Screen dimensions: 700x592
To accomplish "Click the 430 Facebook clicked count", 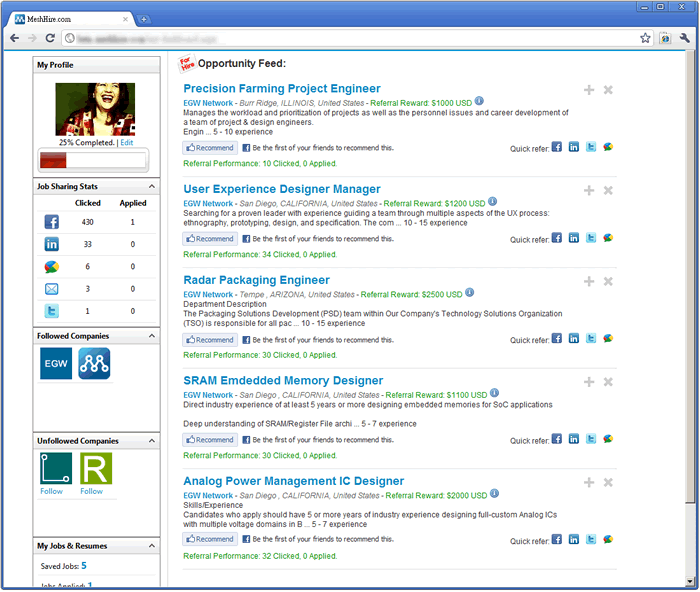I will [88, 222].
